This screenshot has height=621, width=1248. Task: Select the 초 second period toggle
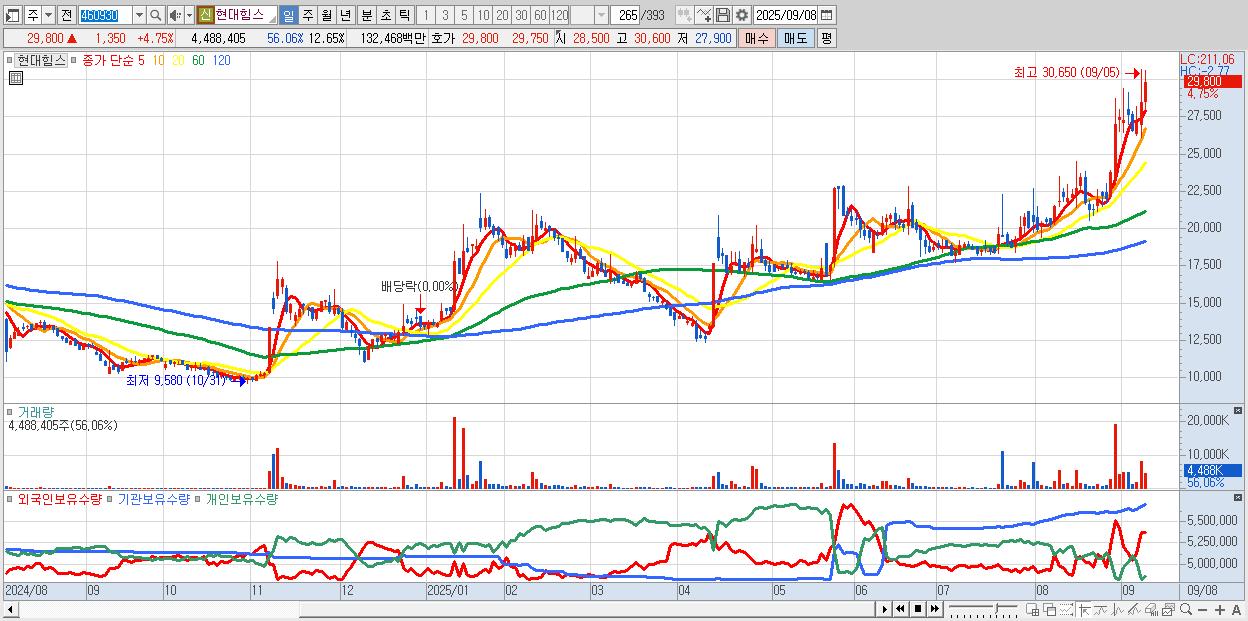tap(385, 15)
